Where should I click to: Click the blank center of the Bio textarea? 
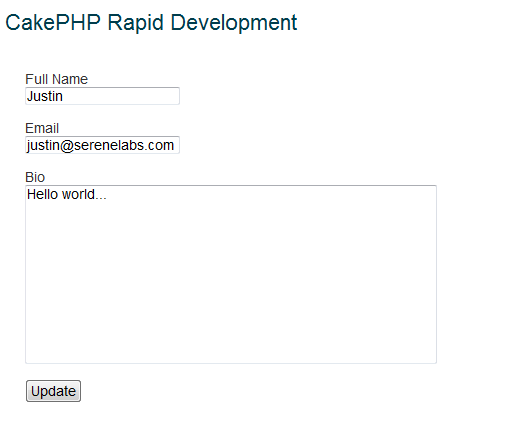231,274
